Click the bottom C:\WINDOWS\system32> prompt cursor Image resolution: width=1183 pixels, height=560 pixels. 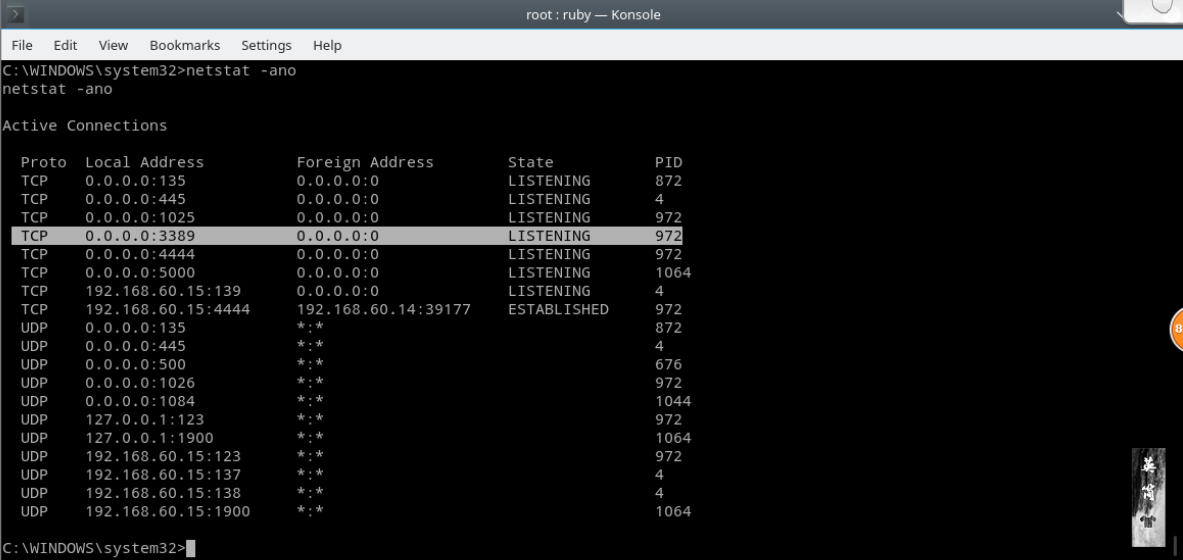click(190, 549)
